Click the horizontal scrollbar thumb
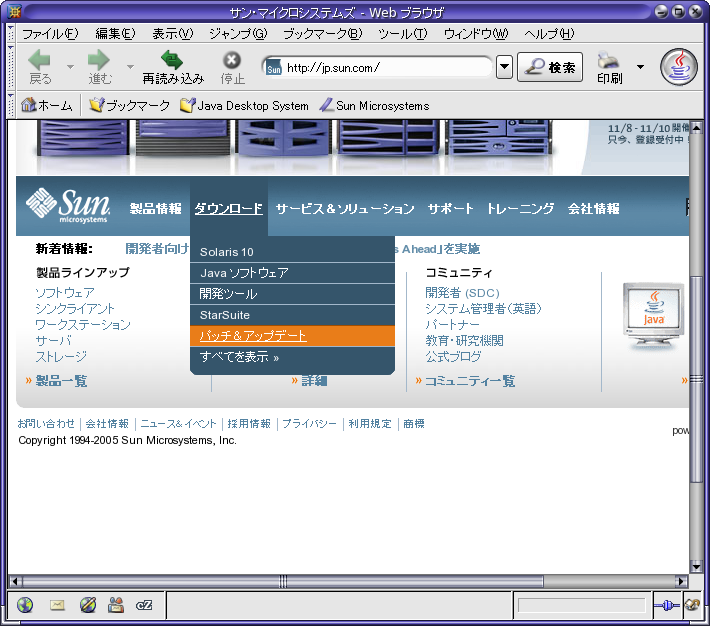The width and height of the screenshot is (710, 626). pyautogui.click(x=283, y=581)
